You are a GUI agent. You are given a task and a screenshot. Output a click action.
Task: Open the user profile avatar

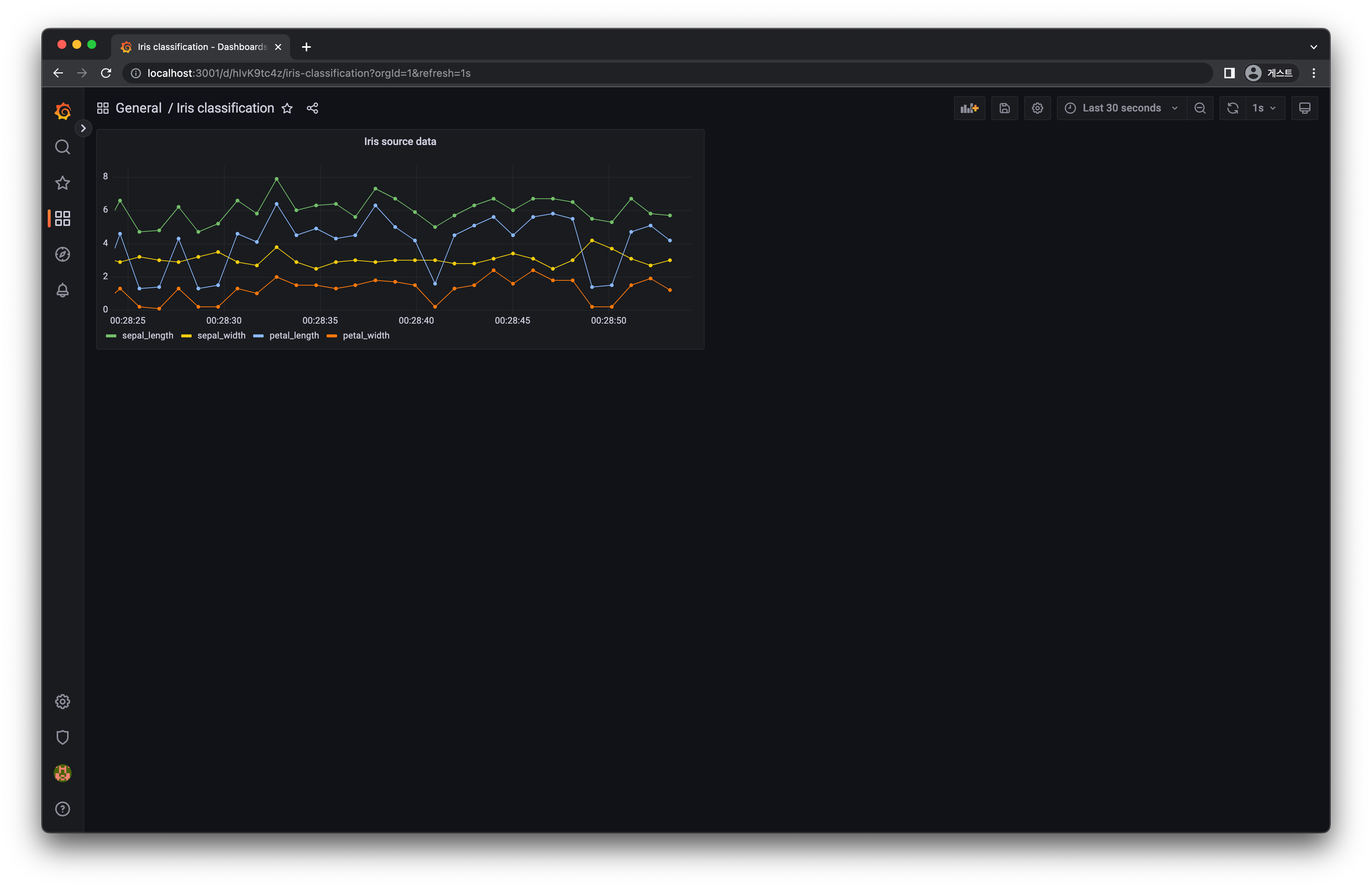62,773
